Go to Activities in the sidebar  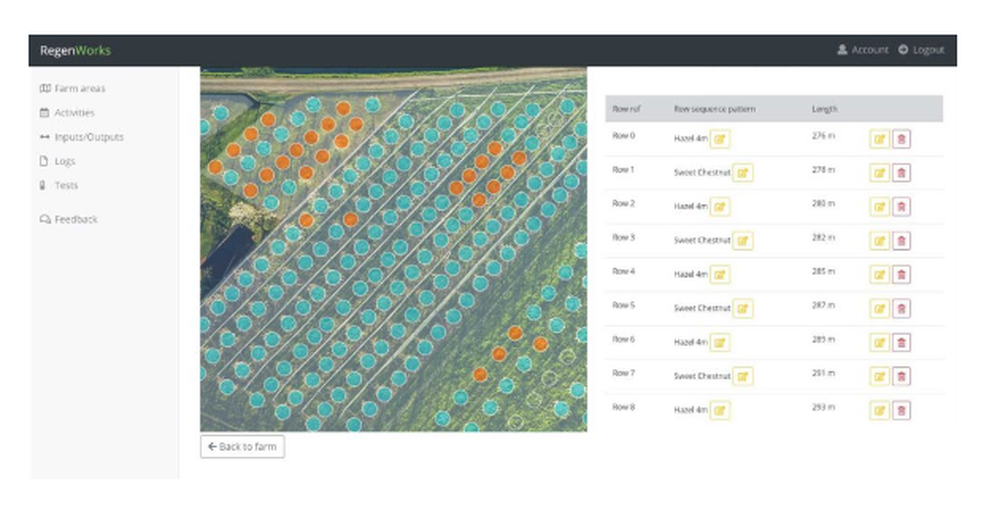point(67,113)
